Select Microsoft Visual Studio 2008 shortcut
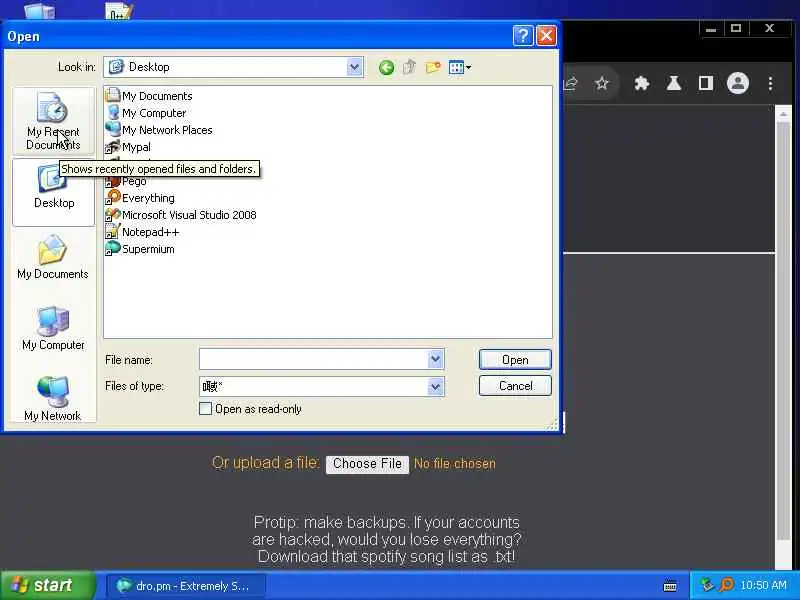This screenshot has height=600, width=800. tap(181, 215)
